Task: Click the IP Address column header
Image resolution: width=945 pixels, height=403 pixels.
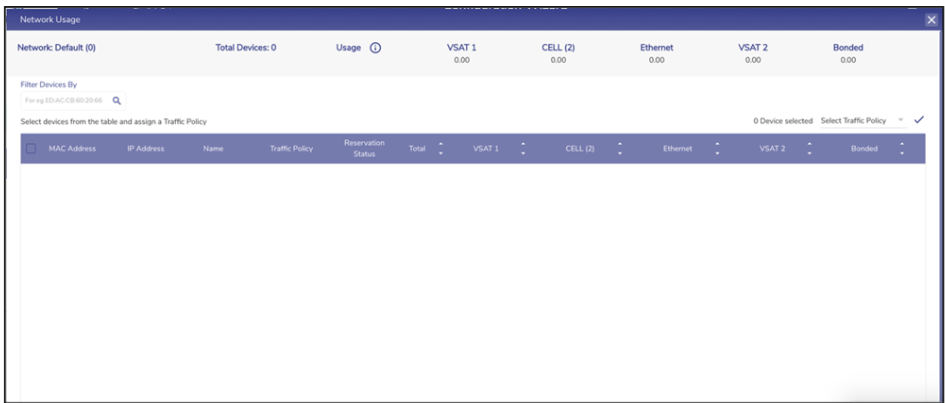Action: (x=144, y=149)
